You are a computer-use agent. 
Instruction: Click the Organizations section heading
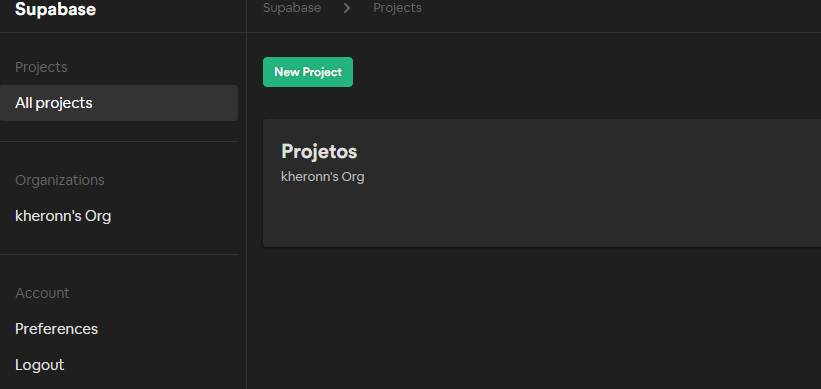tap(60, 180)
